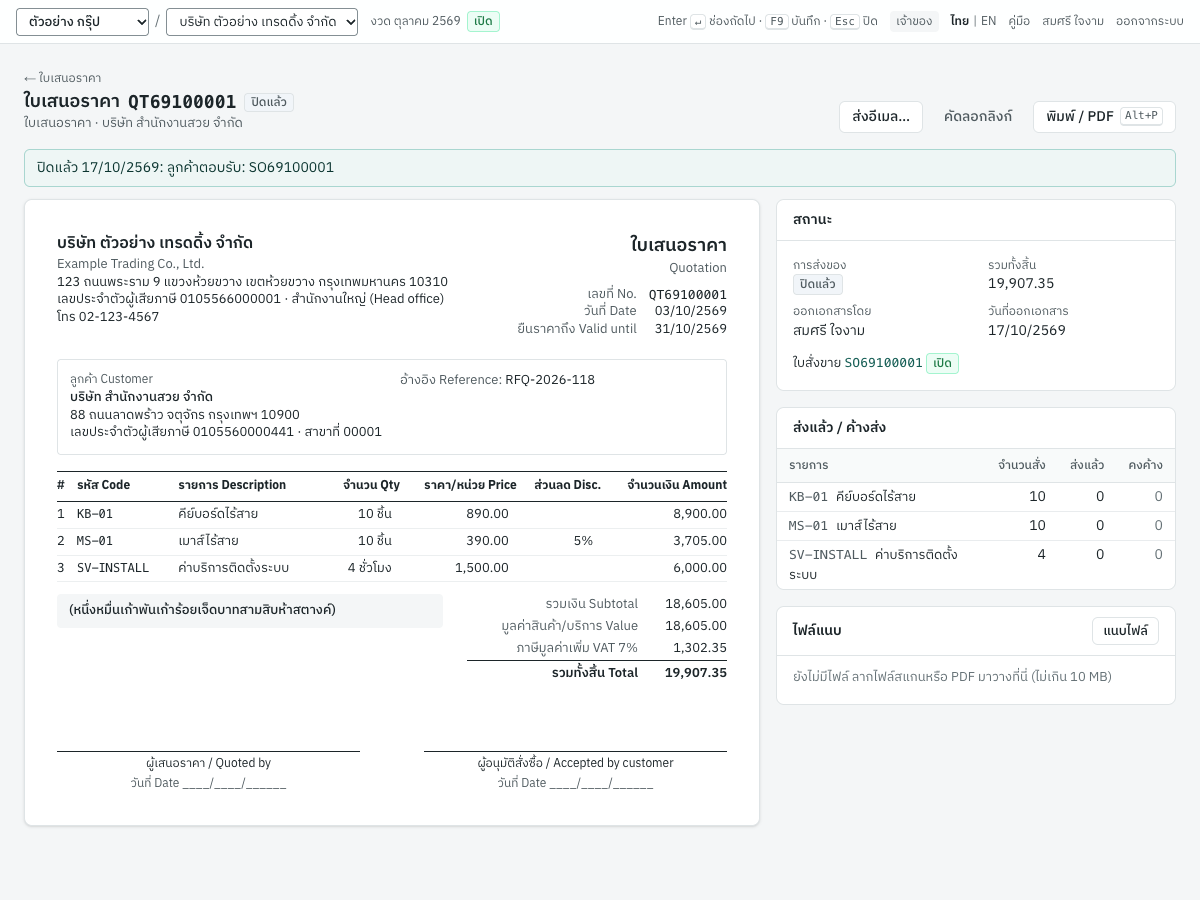Click the company tax ID line 0105566000001
This screenshot has height=900, width=1200.
click(x=250, y=299)
